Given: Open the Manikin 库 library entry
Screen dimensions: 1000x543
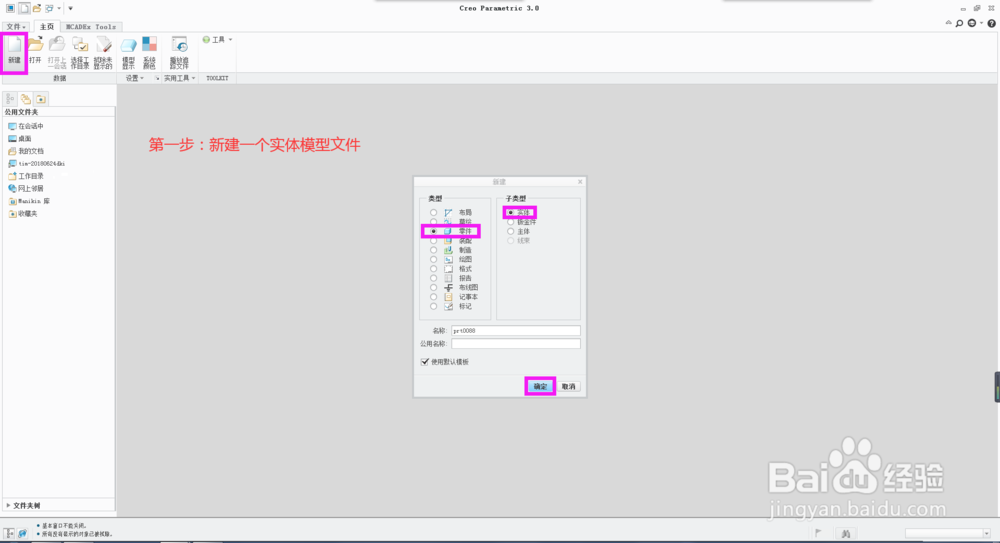Looking at the screenshot, I should [x=29, y=201].
